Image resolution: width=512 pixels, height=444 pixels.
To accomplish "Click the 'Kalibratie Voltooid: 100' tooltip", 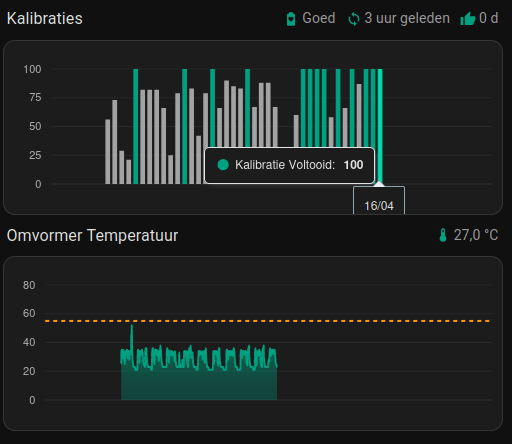I will tap(290, 165).
